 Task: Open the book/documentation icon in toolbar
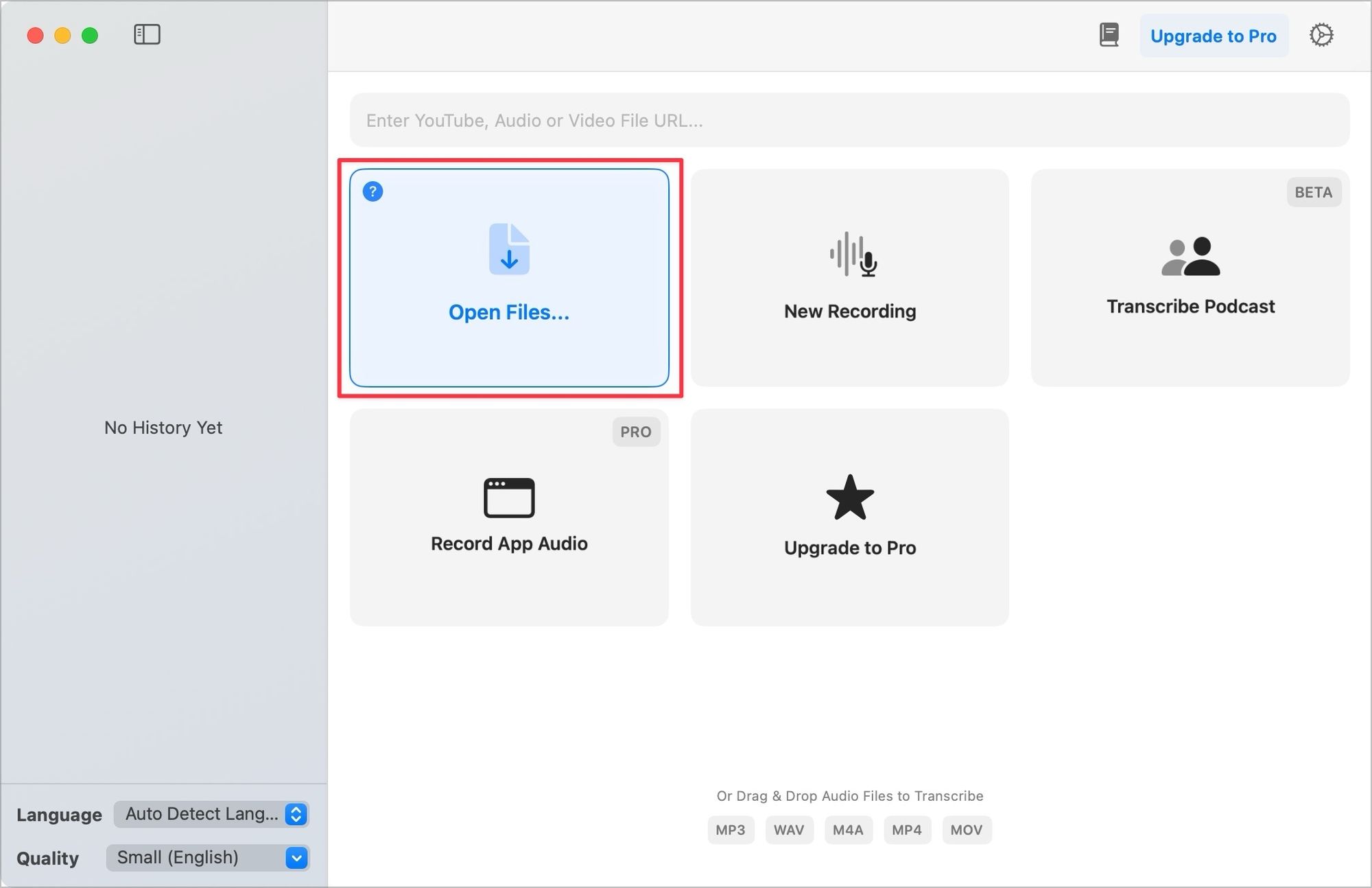pyautogui.click(x=1109, y=35)
